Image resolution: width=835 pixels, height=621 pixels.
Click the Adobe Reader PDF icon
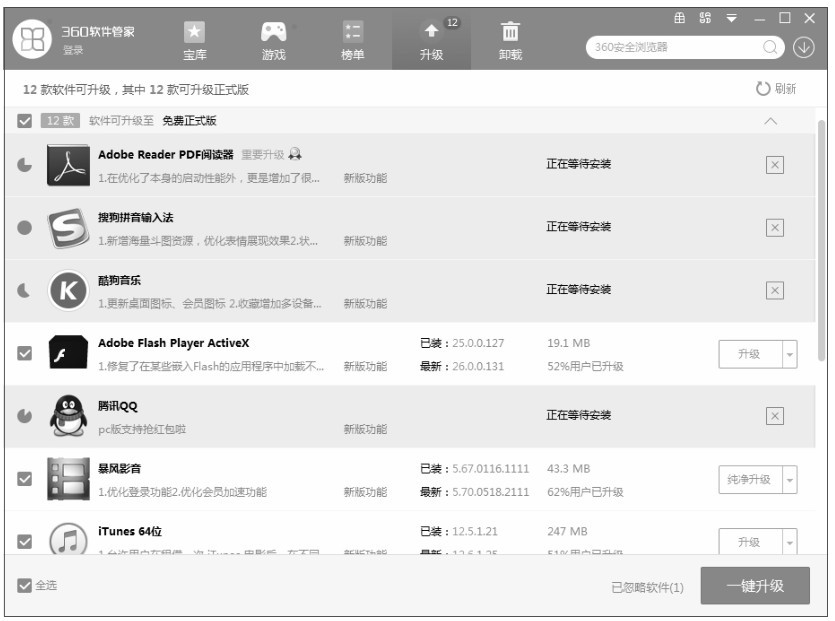[x=68, y=165]
